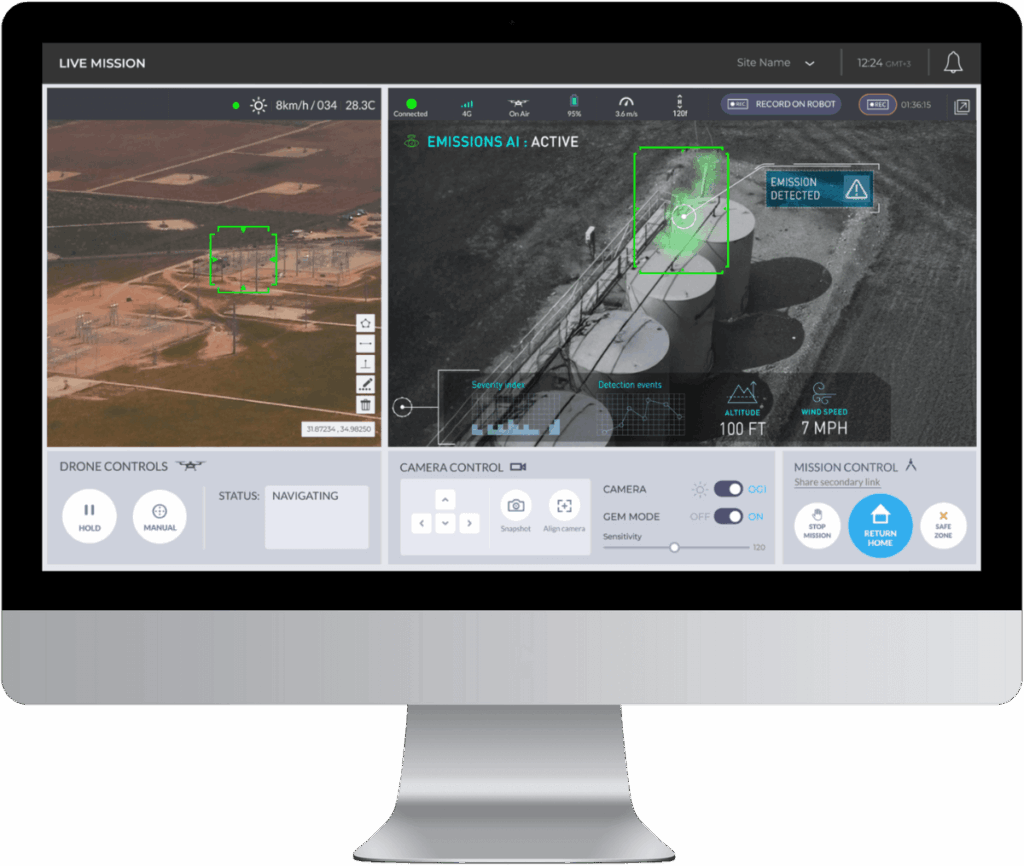The height and width of the screenshot is (866, 1024).
Task: Click the STOP MISSION button
Action: 817,526
